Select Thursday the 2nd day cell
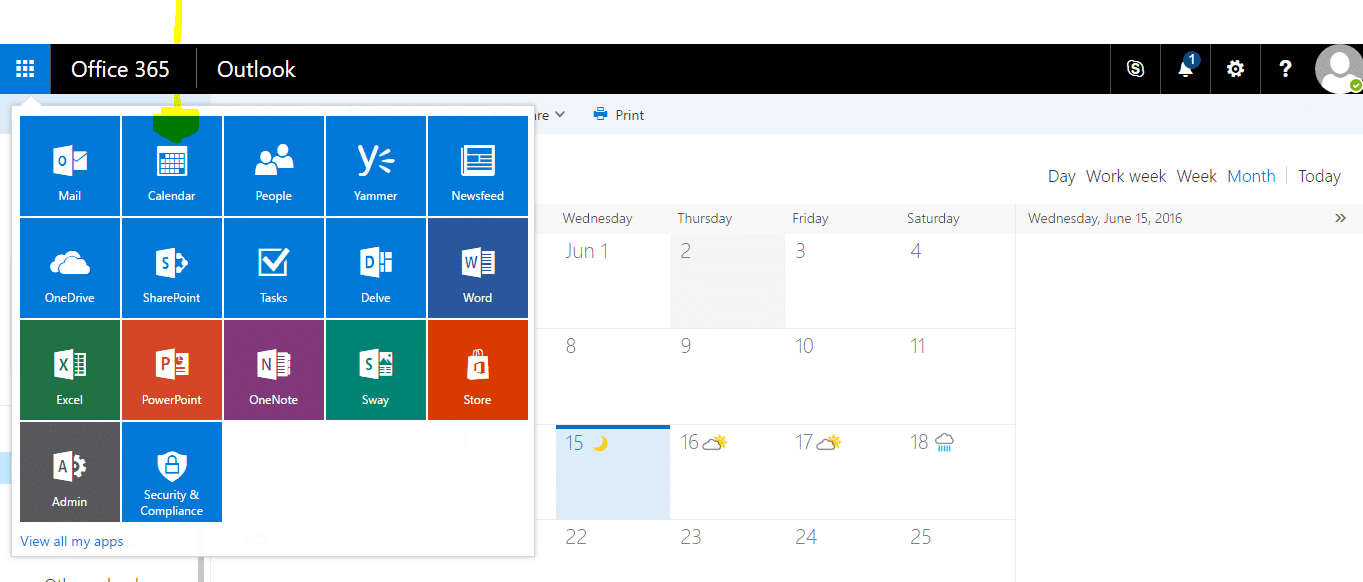 (727, 281)
